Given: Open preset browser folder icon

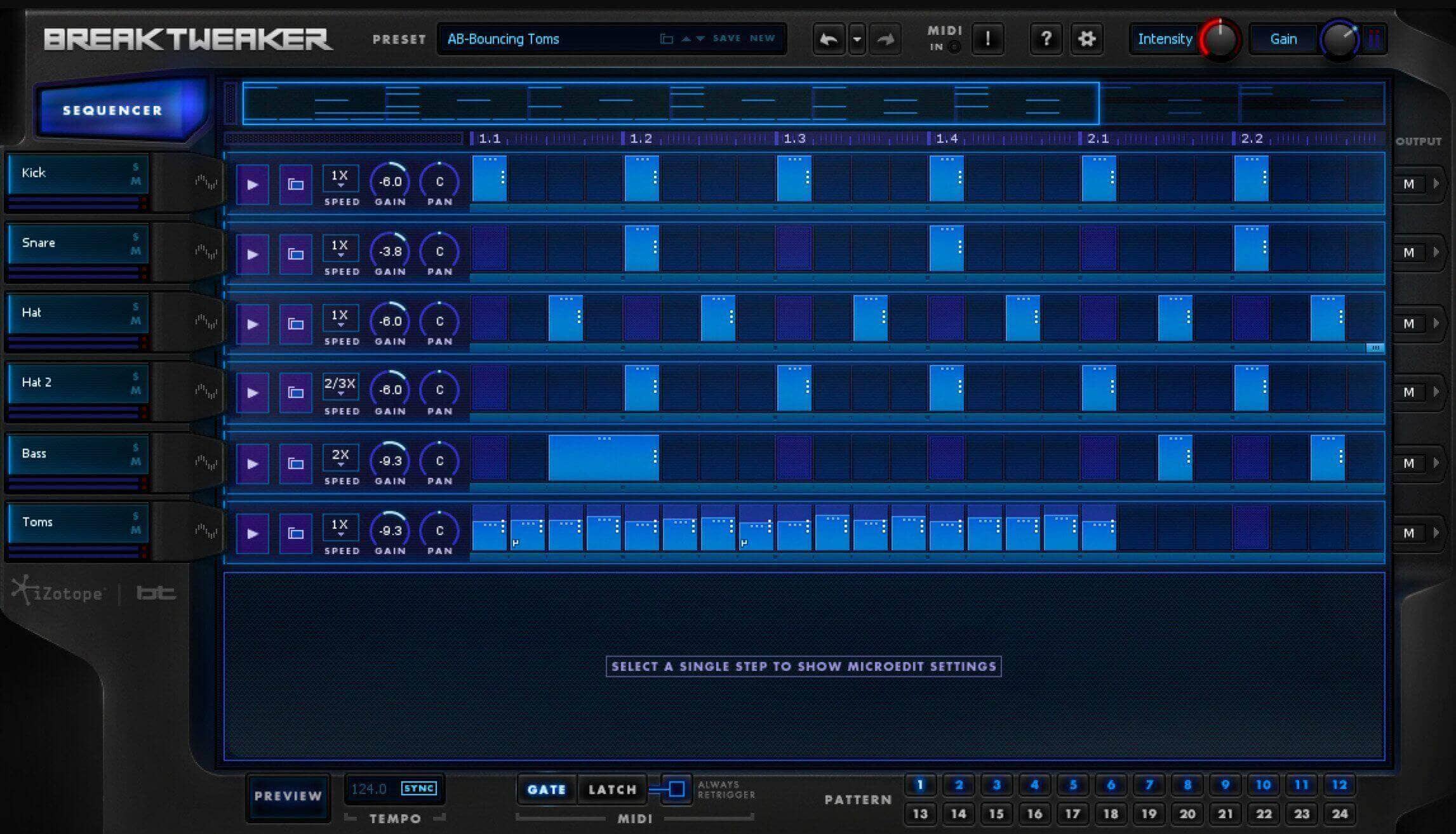Looking at the screenshot, I should [x=666, y=39].
